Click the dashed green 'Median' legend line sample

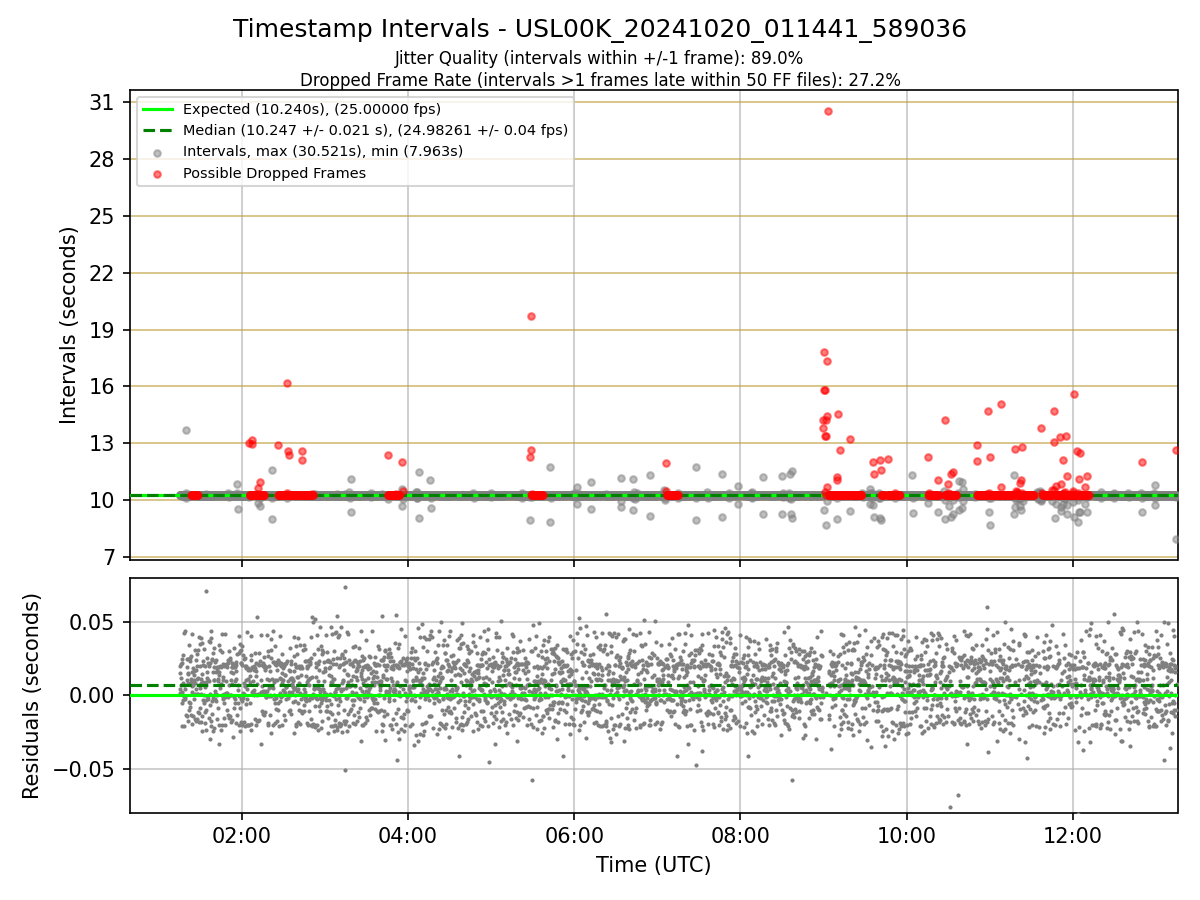[x=159, y=130]
